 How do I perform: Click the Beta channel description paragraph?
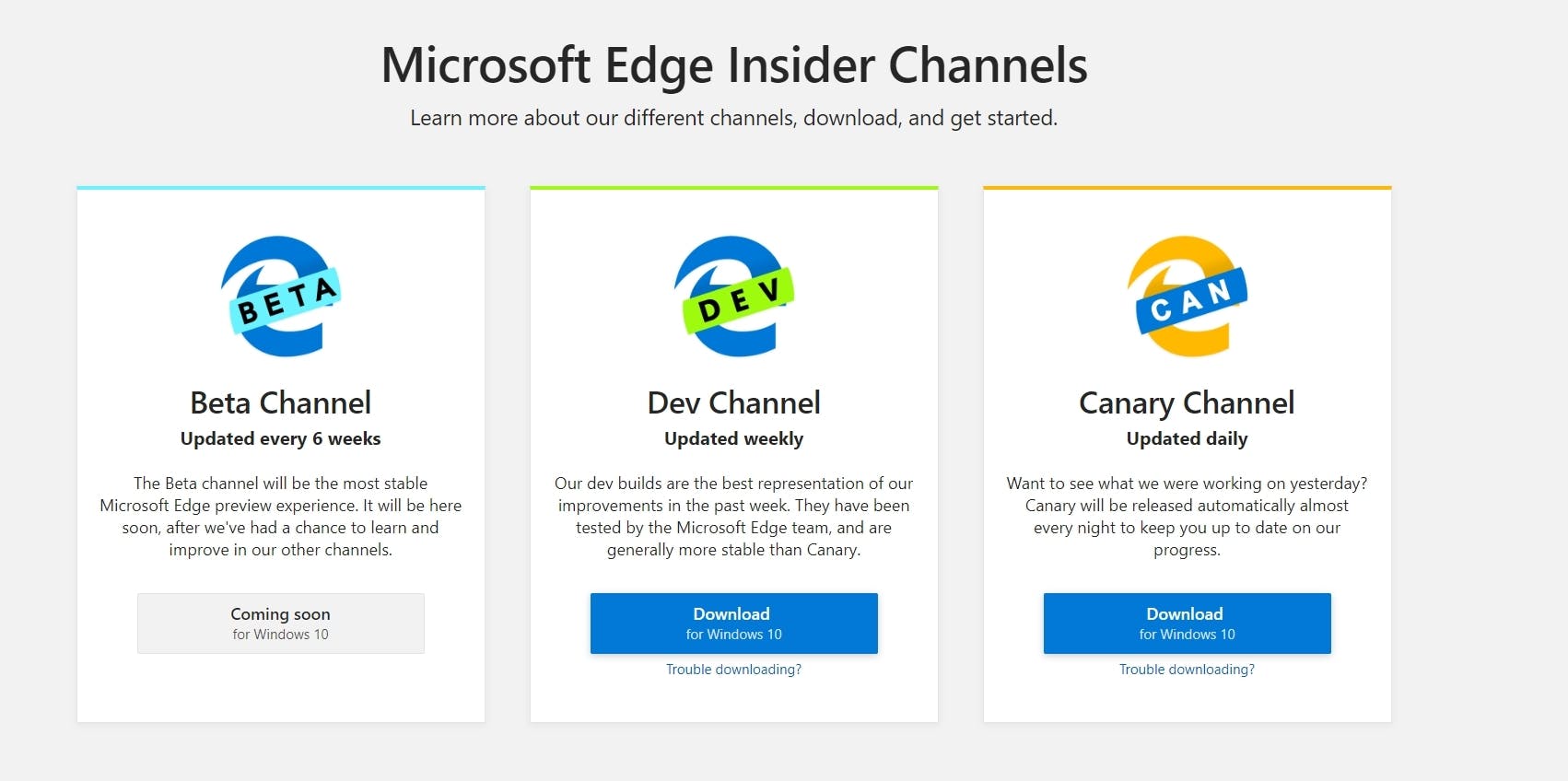[281, 517]
